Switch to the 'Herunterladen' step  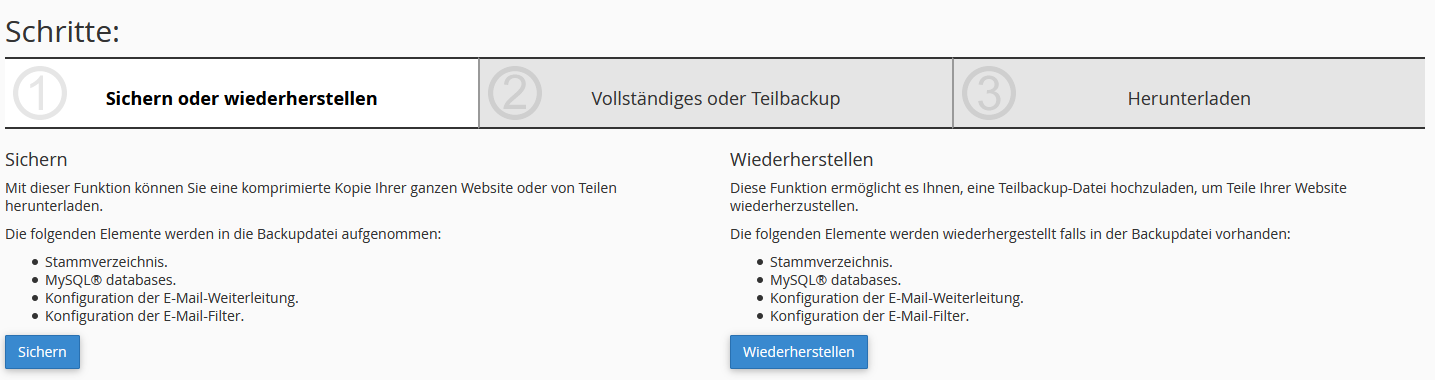[1189, 93]
